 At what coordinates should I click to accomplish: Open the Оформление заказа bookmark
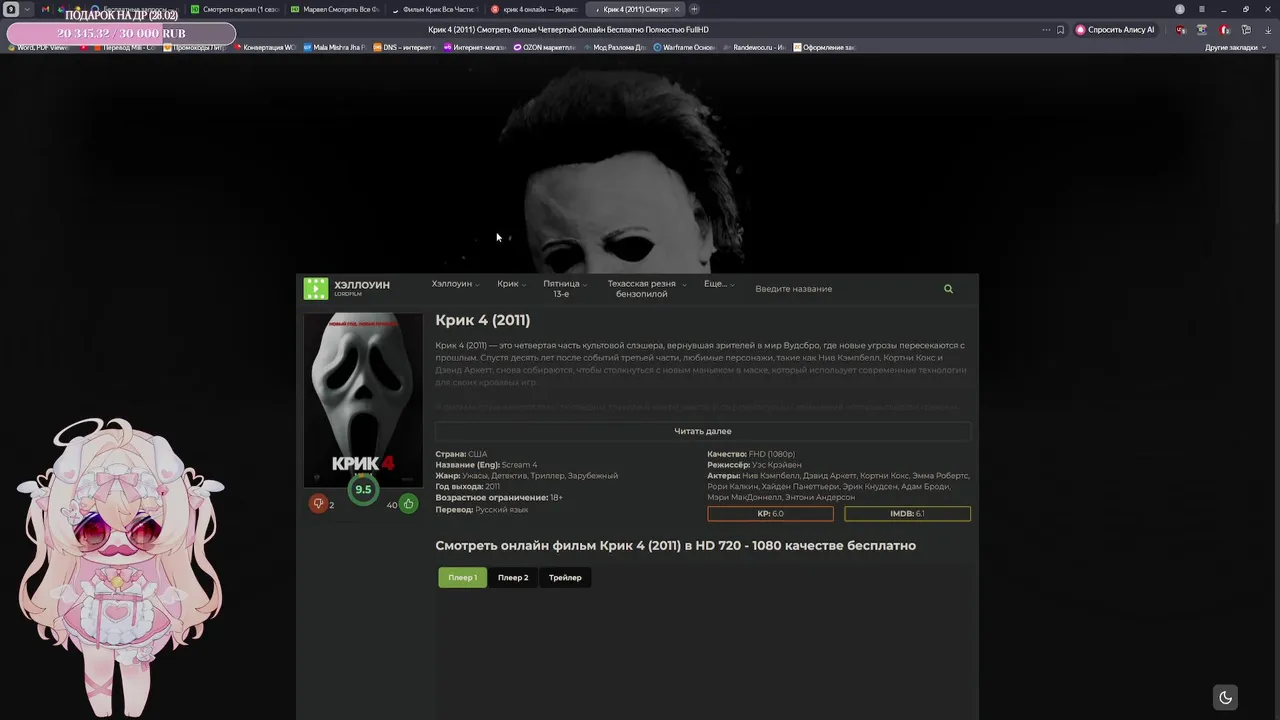[x=825, y=47]
